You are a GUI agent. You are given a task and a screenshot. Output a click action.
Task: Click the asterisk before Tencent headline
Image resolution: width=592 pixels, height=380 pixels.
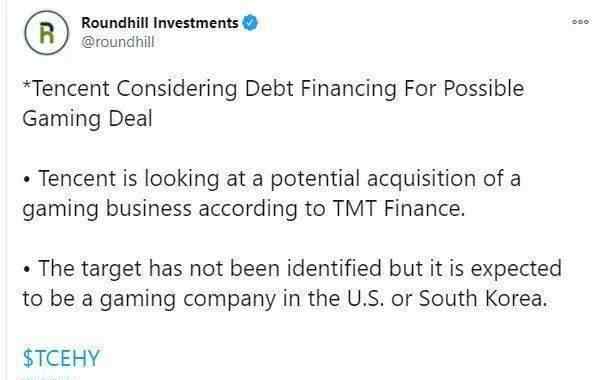(27, 84)
